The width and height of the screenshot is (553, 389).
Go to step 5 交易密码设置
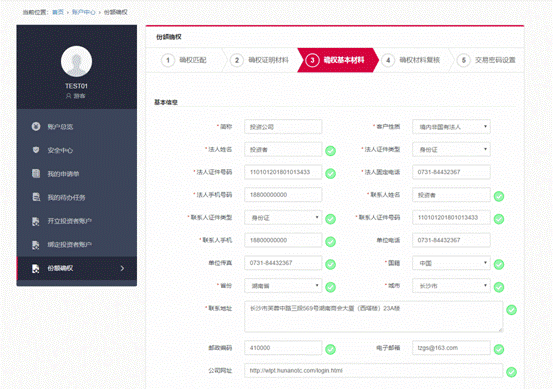click(486, 60)
